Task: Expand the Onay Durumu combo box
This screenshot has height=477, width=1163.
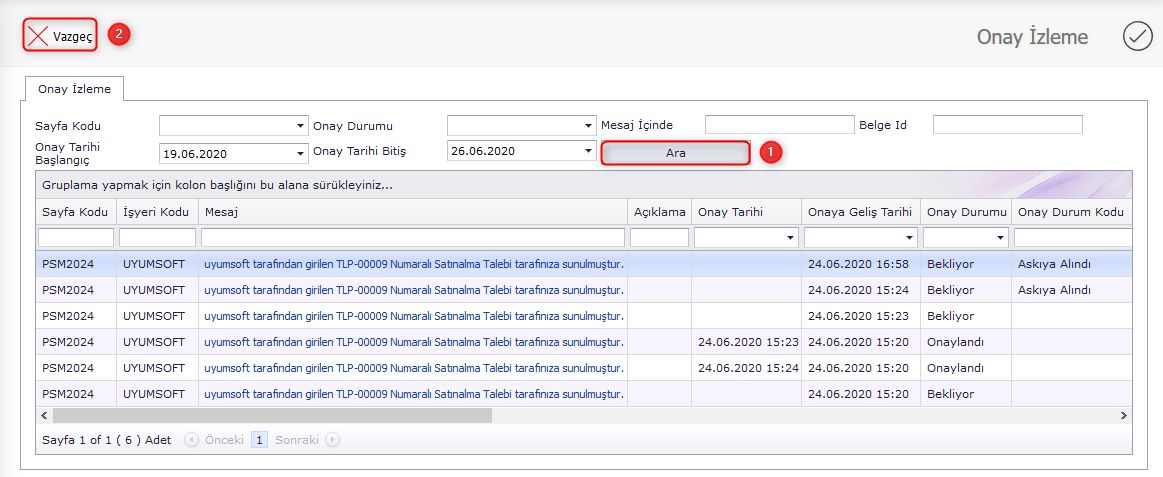Action: pyautogui.click(x=589, y=126)
